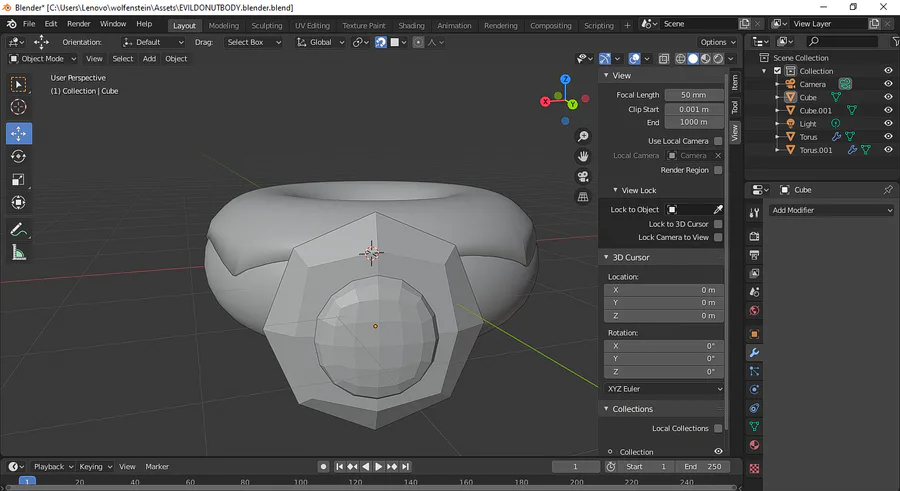Viewport: 900px width, 491px height.
Task: Toggle X-ray view icon in header
Action: point(664,59)
